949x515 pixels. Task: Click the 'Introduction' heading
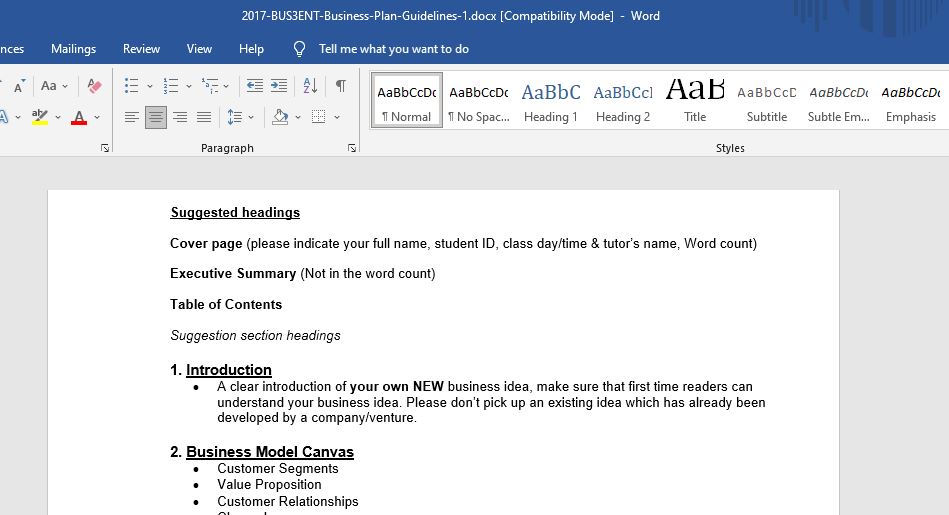229,370
